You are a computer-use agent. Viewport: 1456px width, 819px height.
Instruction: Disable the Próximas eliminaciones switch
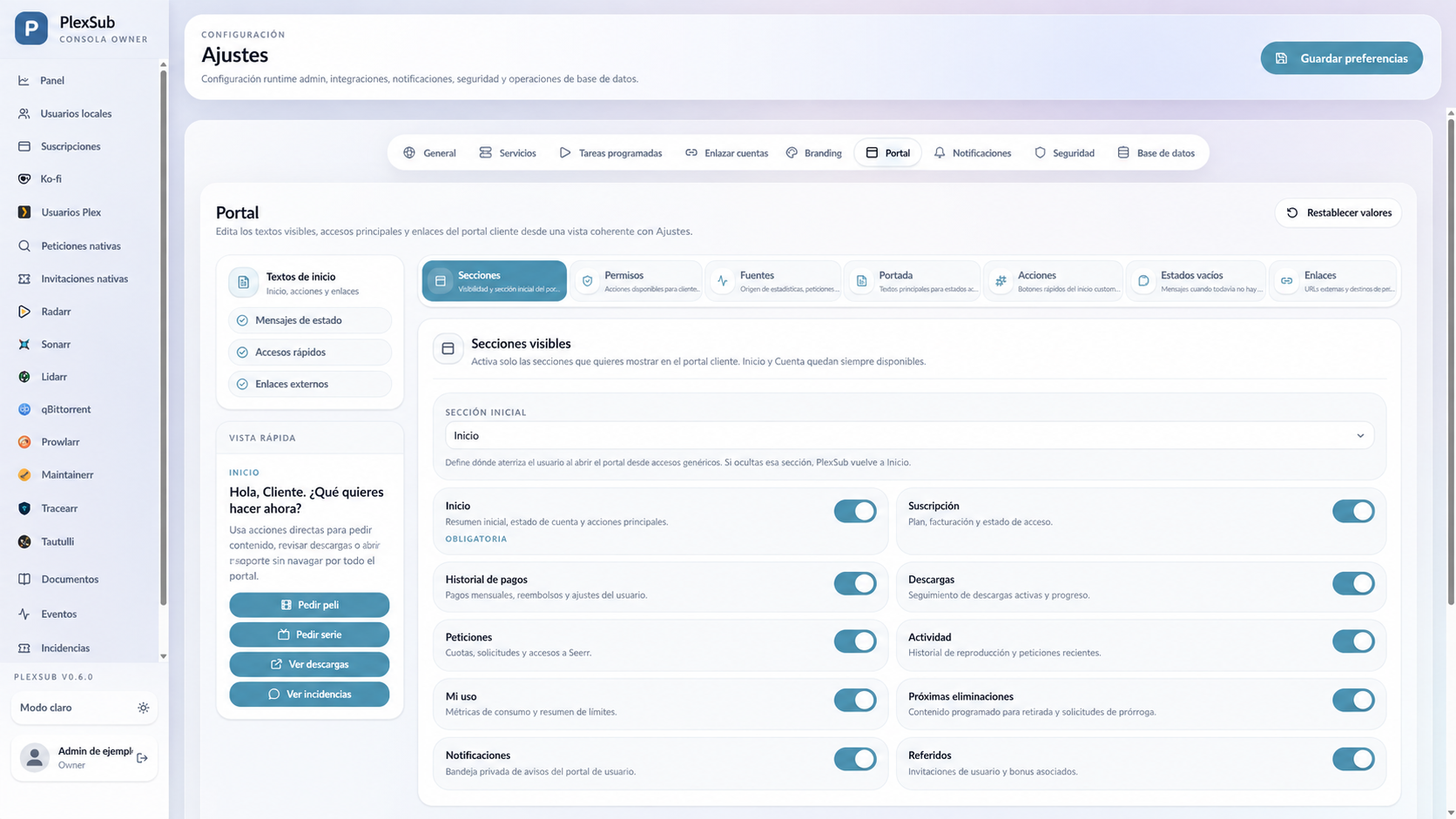tap(1353, 700)
